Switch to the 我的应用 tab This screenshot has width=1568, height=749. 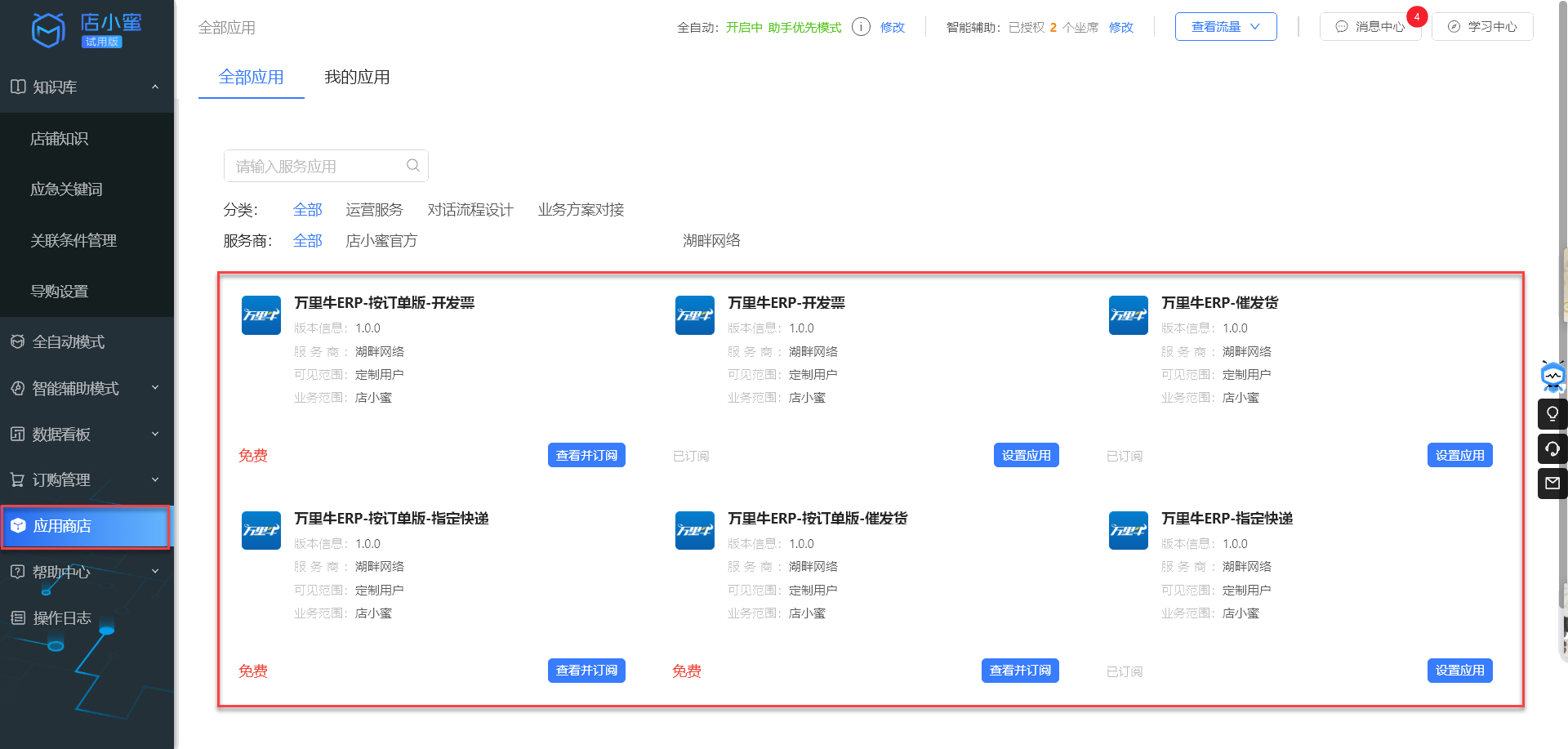click(357, 78)
